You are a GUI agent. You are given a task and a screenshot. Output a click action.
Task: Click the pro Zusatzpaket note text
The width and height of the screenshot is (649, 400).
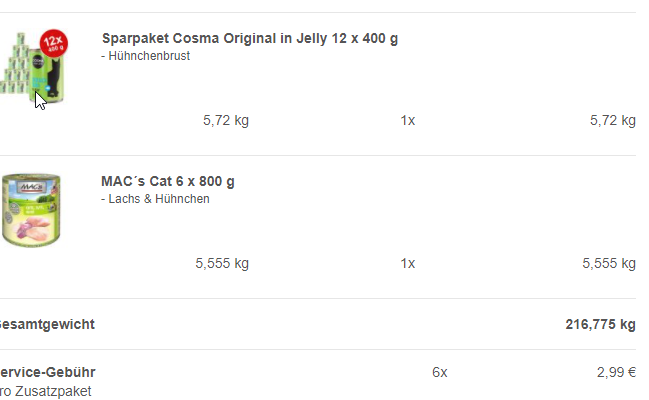tap(46, 391)
